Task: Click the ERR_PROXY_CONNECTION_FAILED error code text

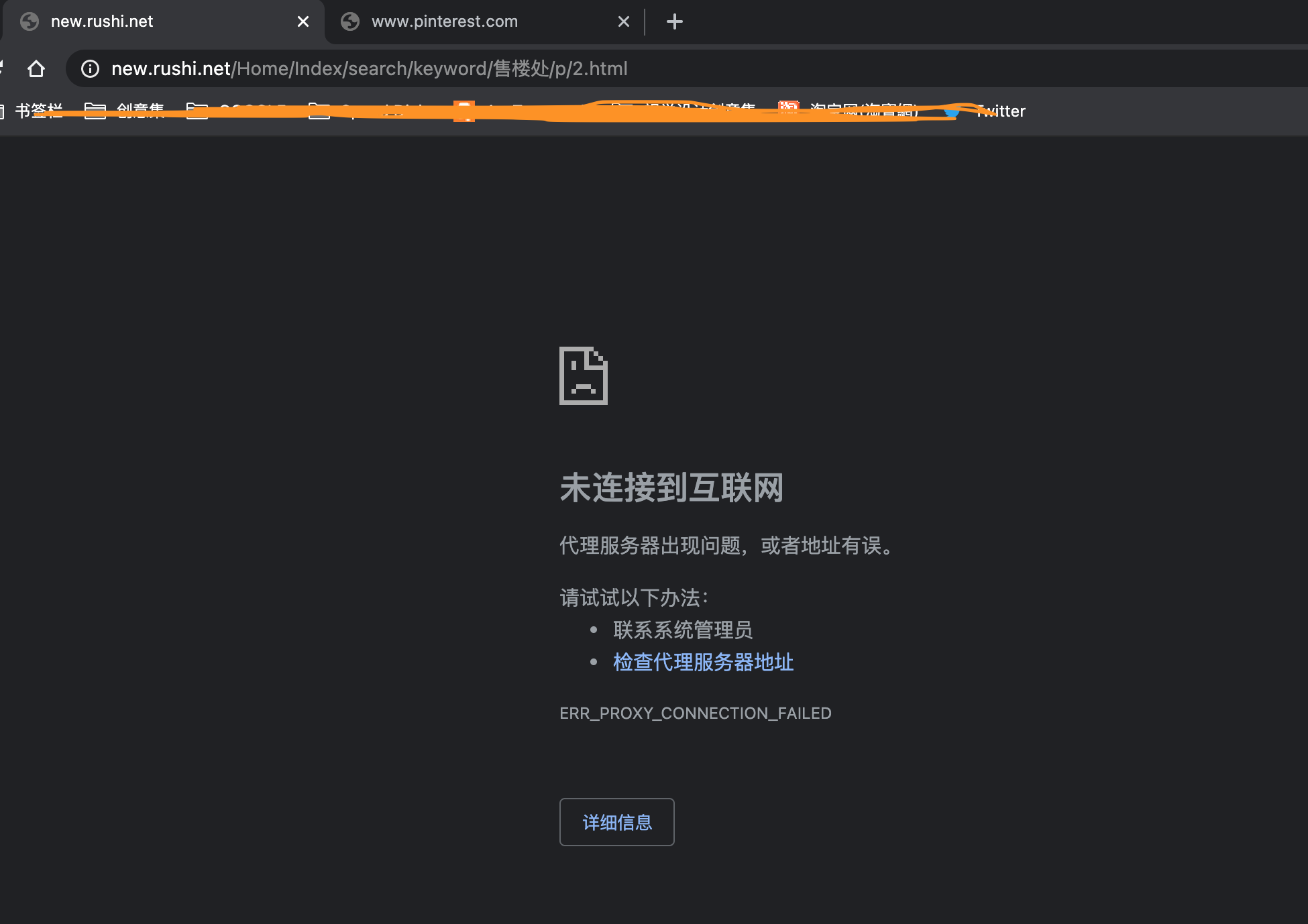Action: pos(695,713)
